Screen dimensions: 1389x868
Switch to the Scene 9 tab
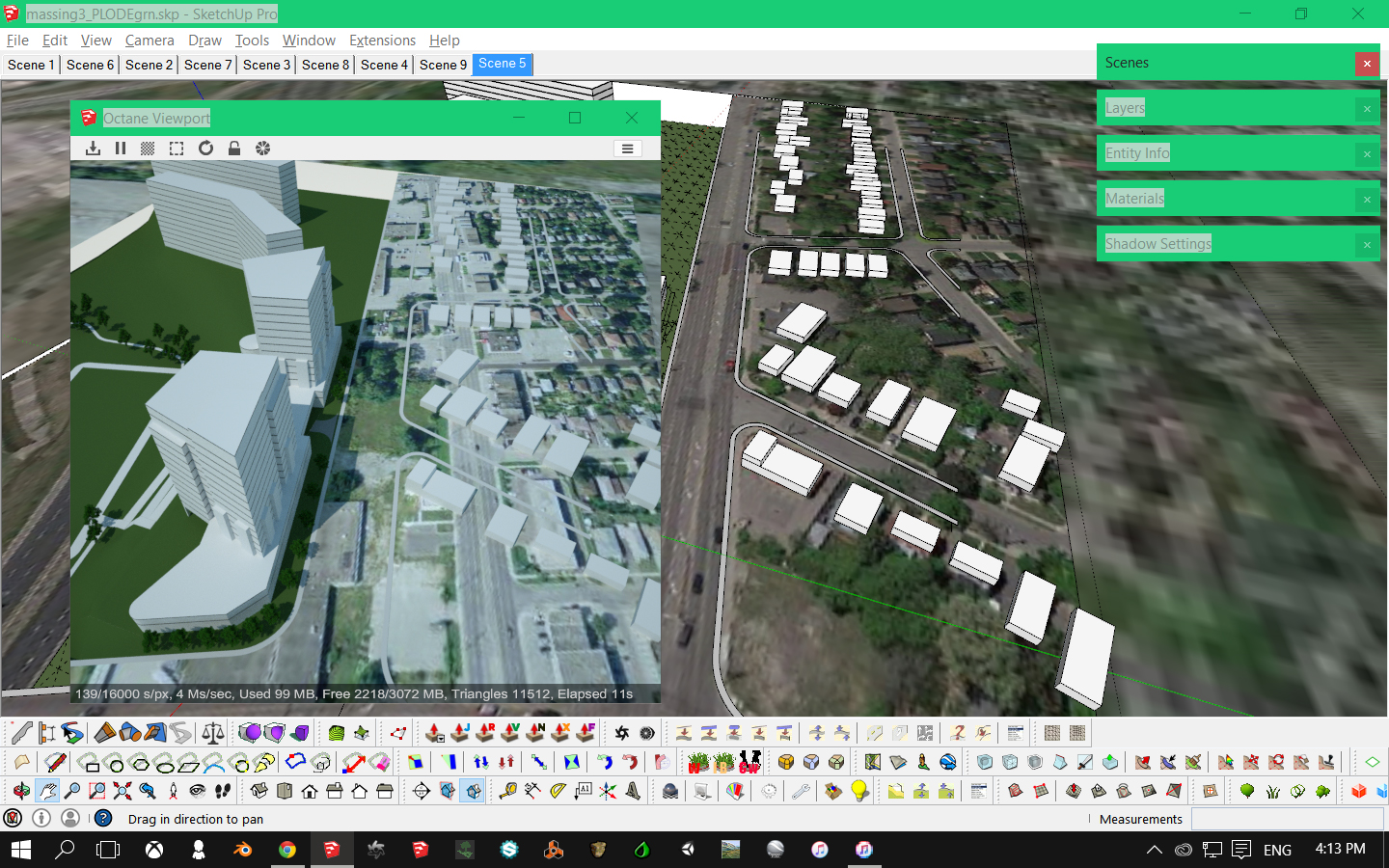tap(443, 65)
